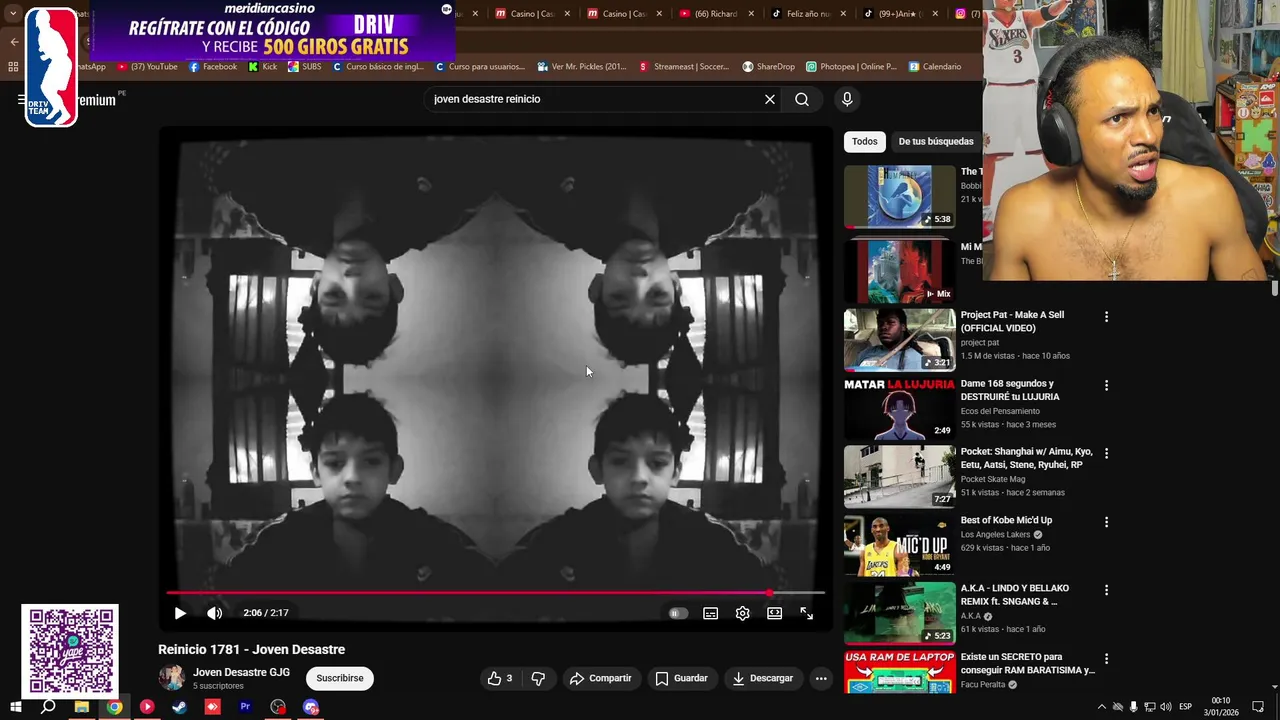Click the search magnifier button
The width and height of the screenshot is (1280, 720).
pos(802,99)
